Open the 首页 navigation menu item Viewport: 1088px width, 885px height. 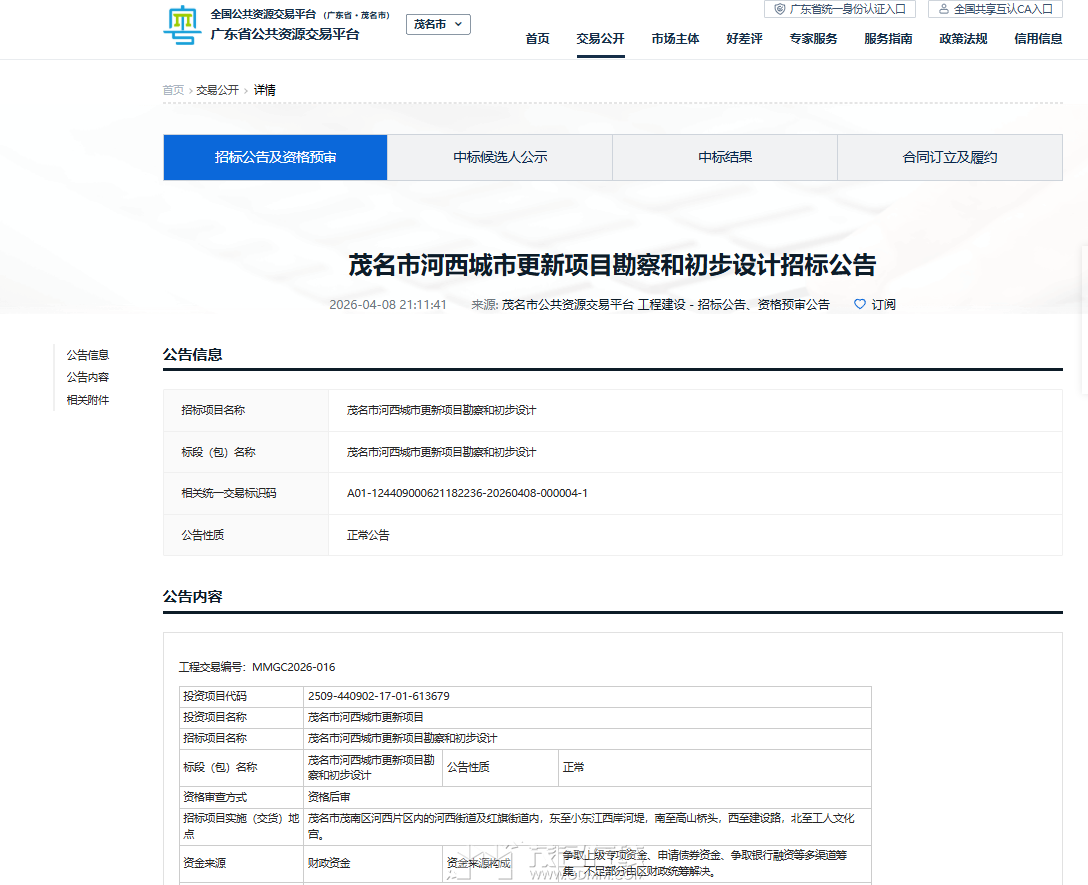(x=537, y=39)
